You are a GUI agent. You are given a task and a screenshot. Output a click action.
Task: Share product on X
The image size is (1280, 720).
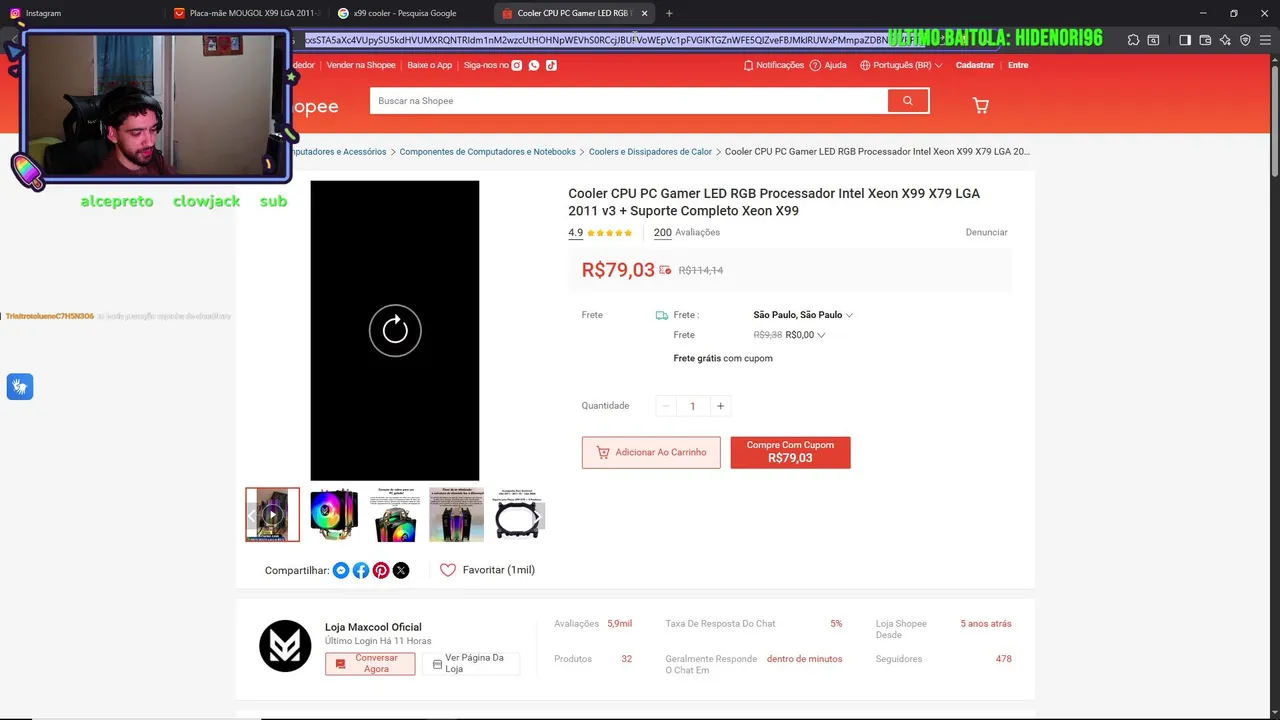click(401, 570)
